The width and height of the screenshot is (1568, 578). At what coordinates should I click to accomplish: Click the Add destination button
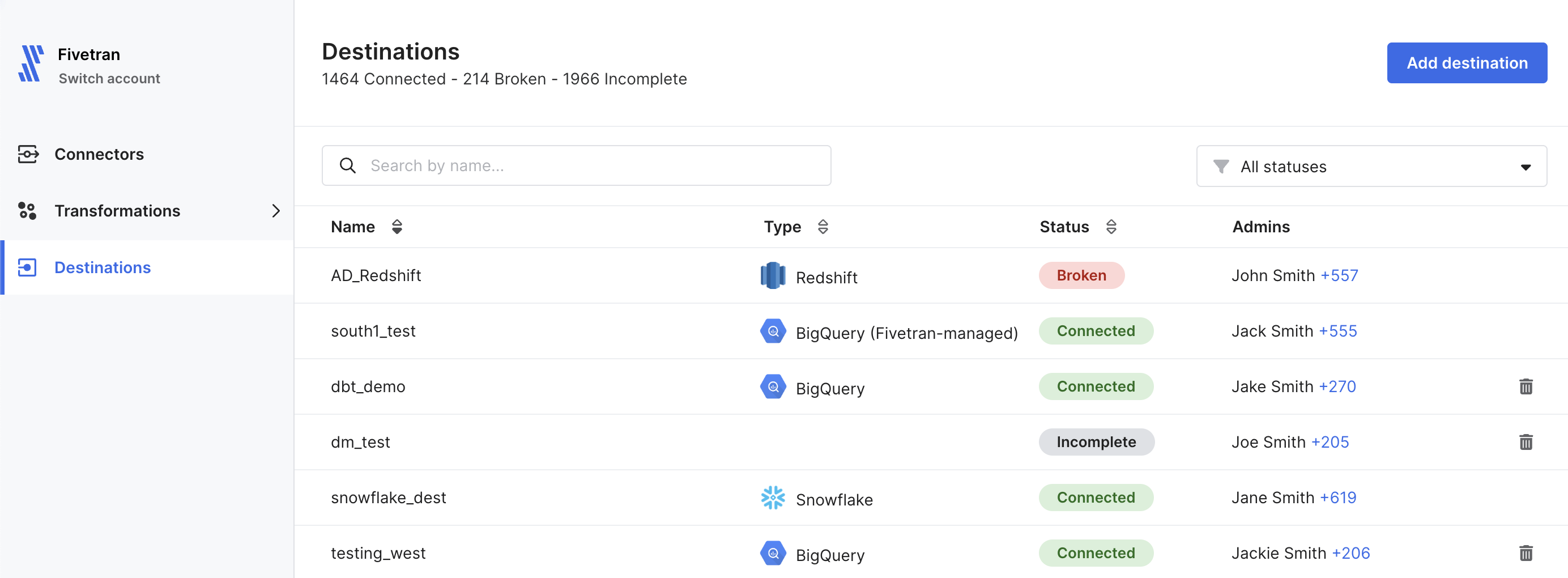tap(1467, 63)
